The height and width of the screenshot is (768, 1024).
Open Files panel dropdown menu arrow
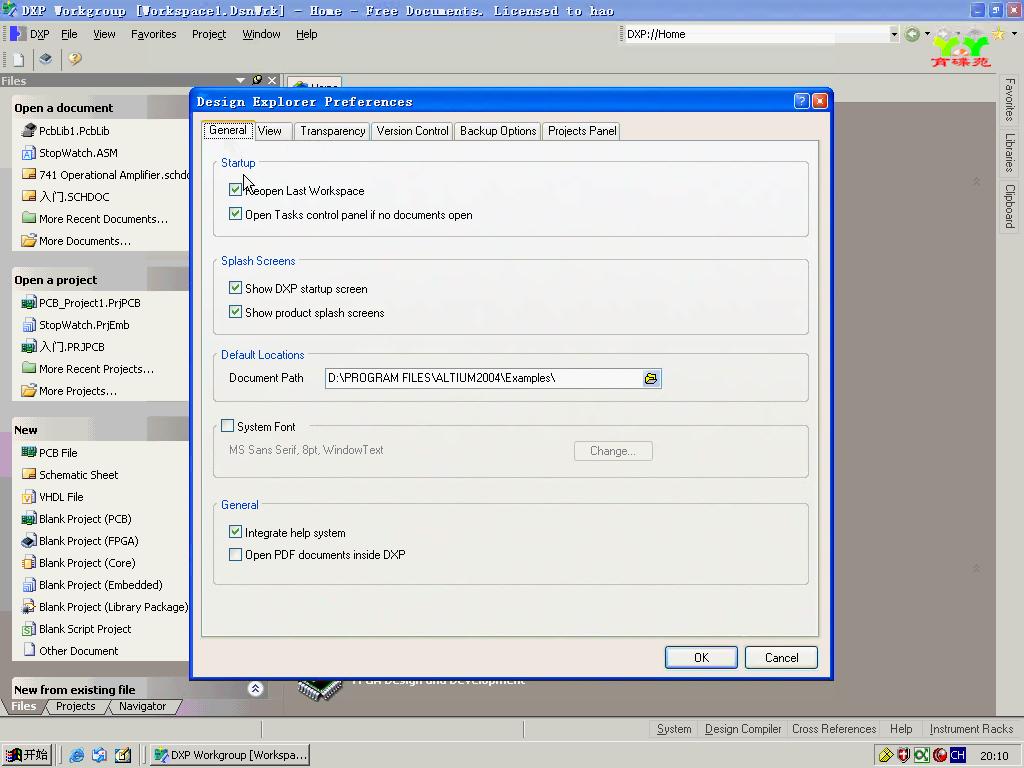[x=240, y=80]
